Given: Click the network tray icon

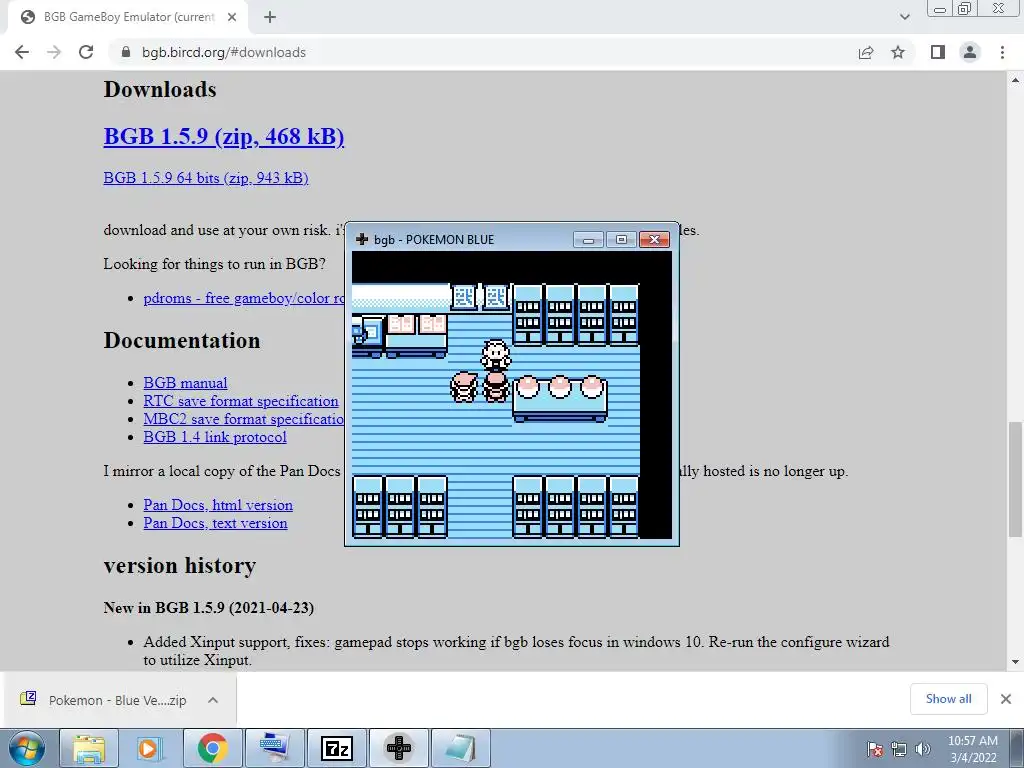Looking at the screenshot, I should tap(899, 749).
